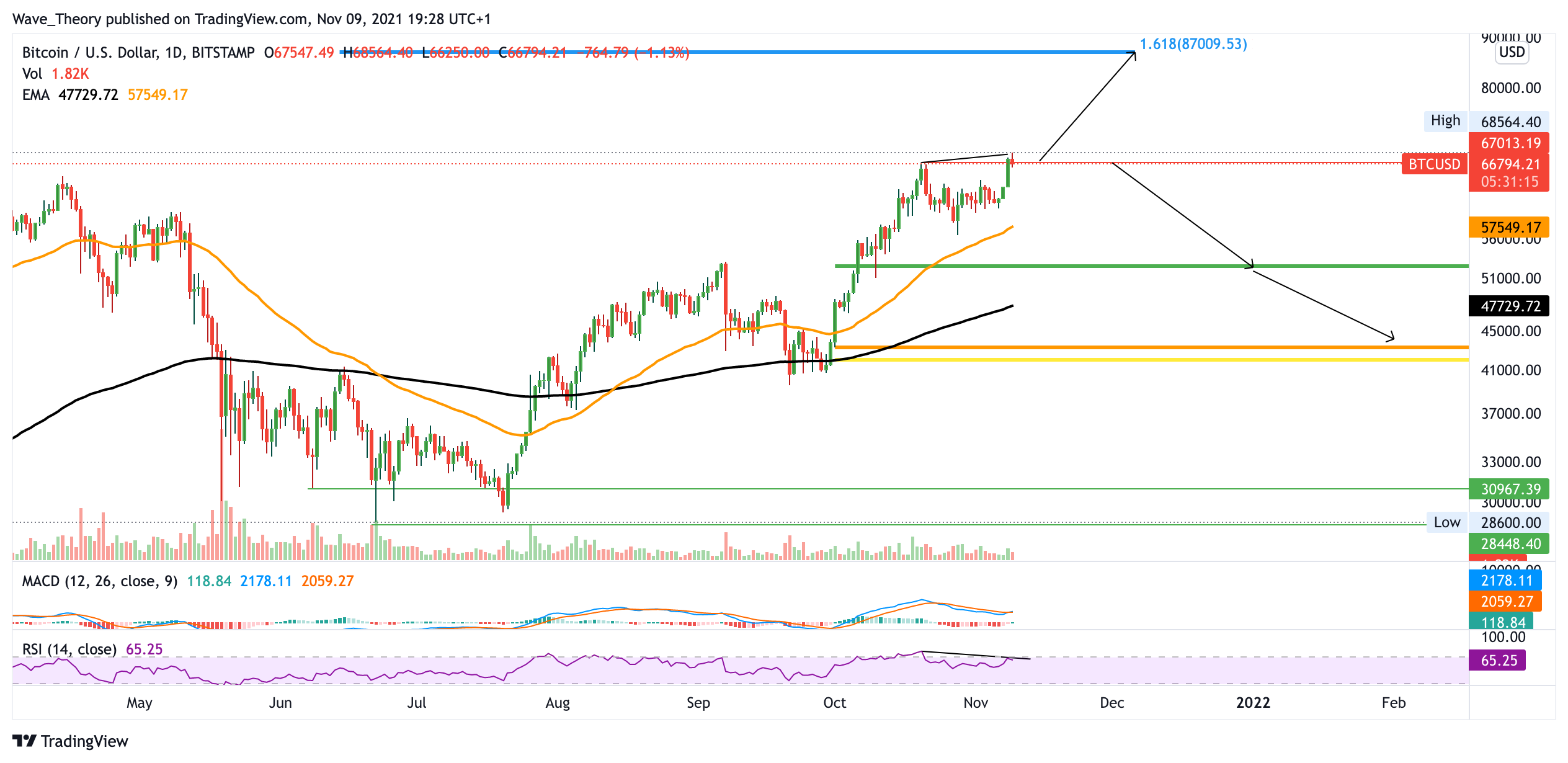Click the blue MACD 2178.11 axis label
Image resolution: width=1568 pixels, height=763 pixels.
(1505, 581)
